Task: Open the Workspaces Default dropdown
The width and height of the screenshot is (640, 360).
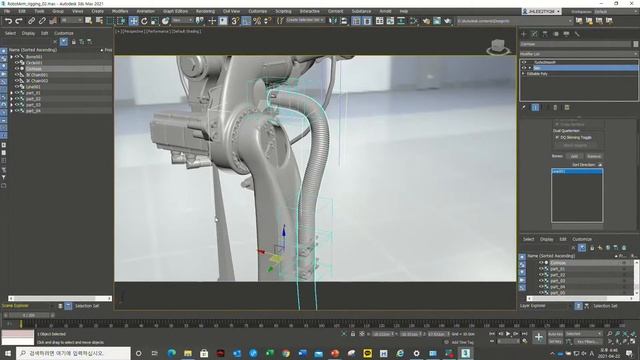Action: coord(616,11)
